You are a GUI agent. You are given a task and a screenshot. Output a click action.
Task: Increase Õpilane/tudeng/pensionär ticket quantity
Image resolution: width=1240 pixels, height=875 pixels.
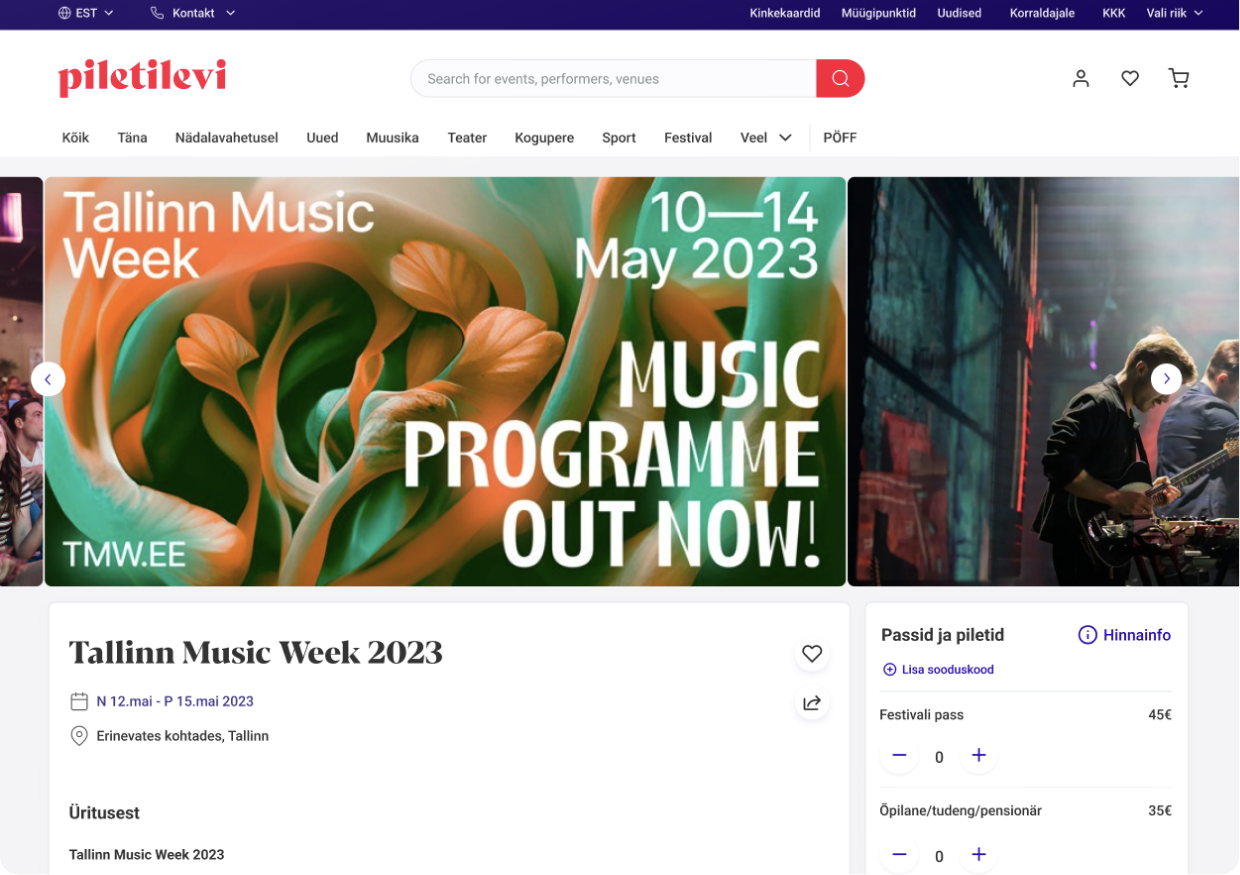(x=979, y=854)
